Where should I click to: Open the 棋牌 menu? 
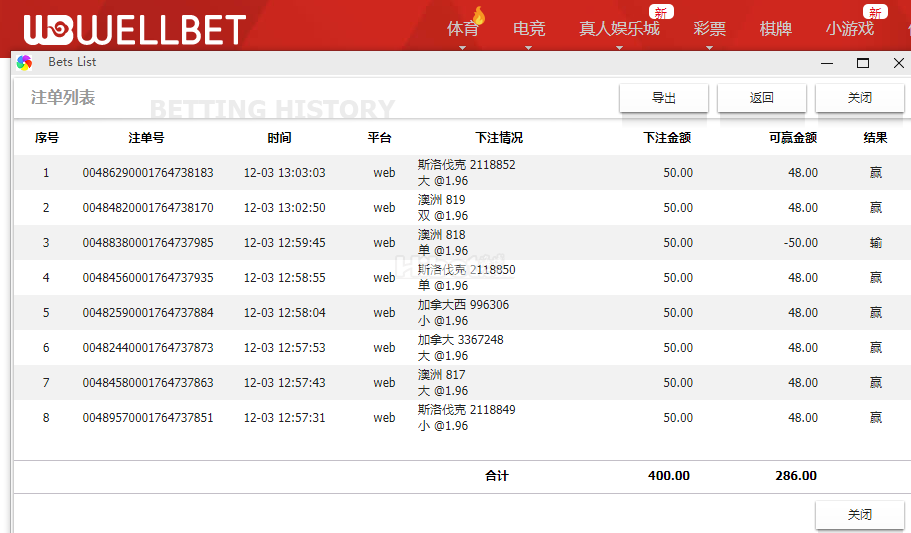[x=776, y=29]
